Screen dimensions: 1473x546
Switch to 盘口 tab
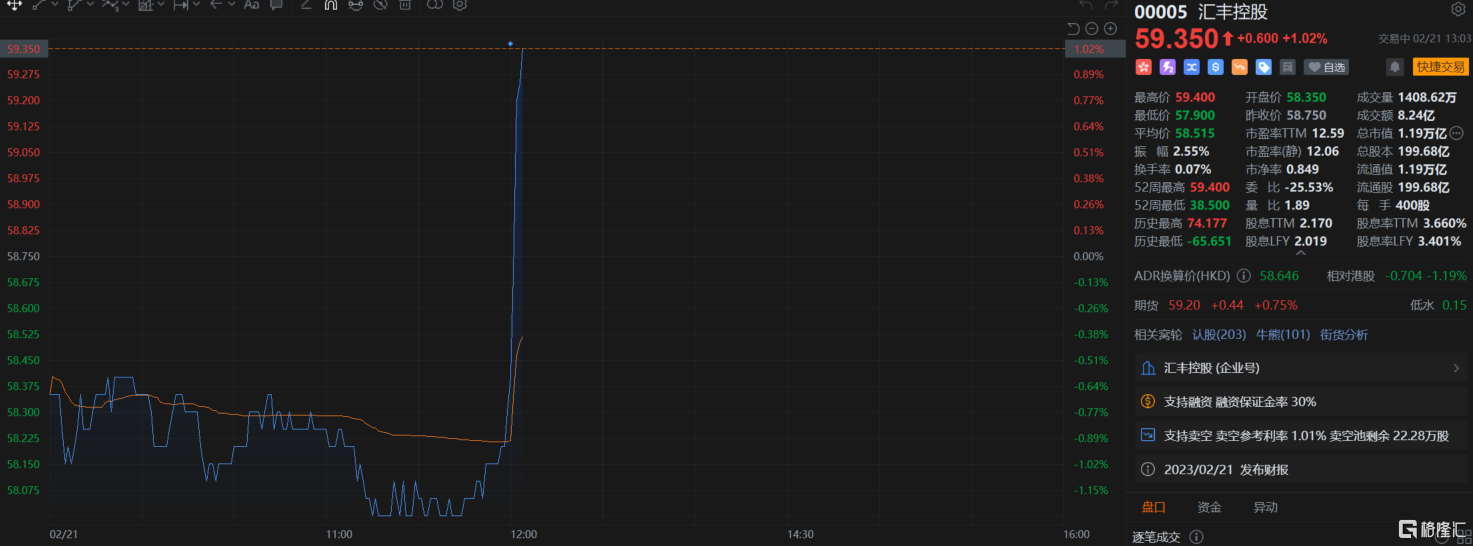pyautogui.click(x=1153, y=507)
